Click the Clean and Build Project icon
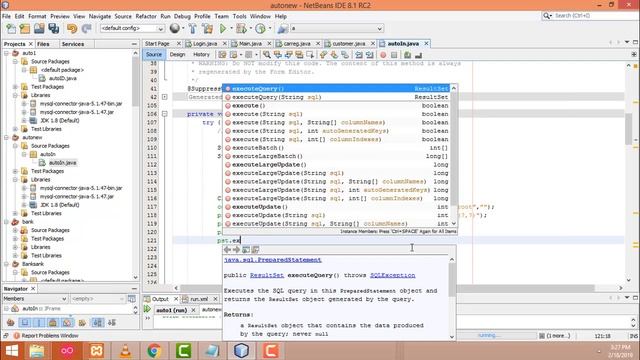 [207, 29]
